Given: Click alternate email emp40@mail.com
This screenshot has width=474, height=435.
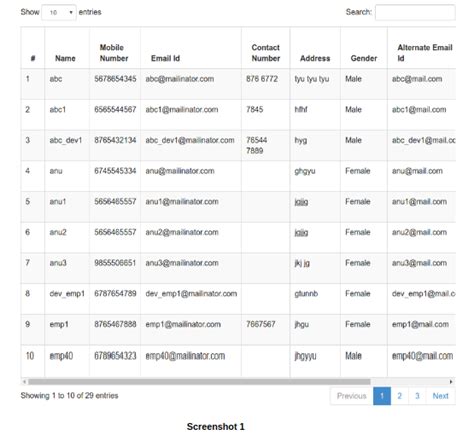Looking at the screenshot, I should pyautogui.click(x=422, y=356).
